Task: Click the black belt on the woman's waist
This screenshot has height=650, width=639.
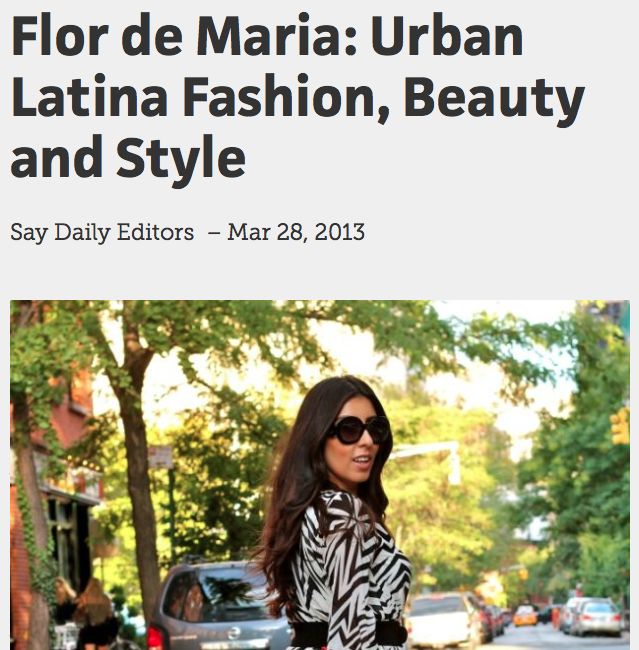Action: click(349, 634)
